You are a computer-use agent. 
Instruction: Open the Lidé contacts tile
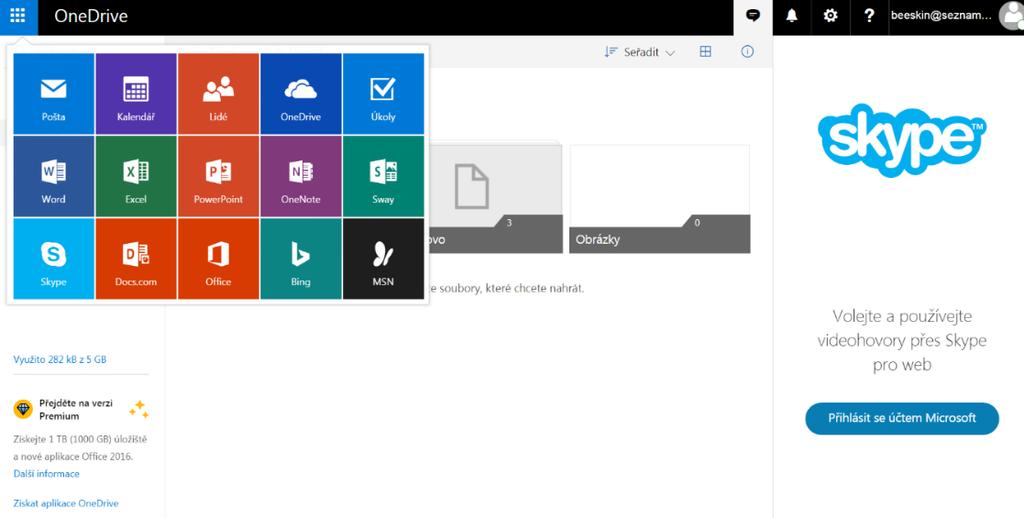(218, 94)
